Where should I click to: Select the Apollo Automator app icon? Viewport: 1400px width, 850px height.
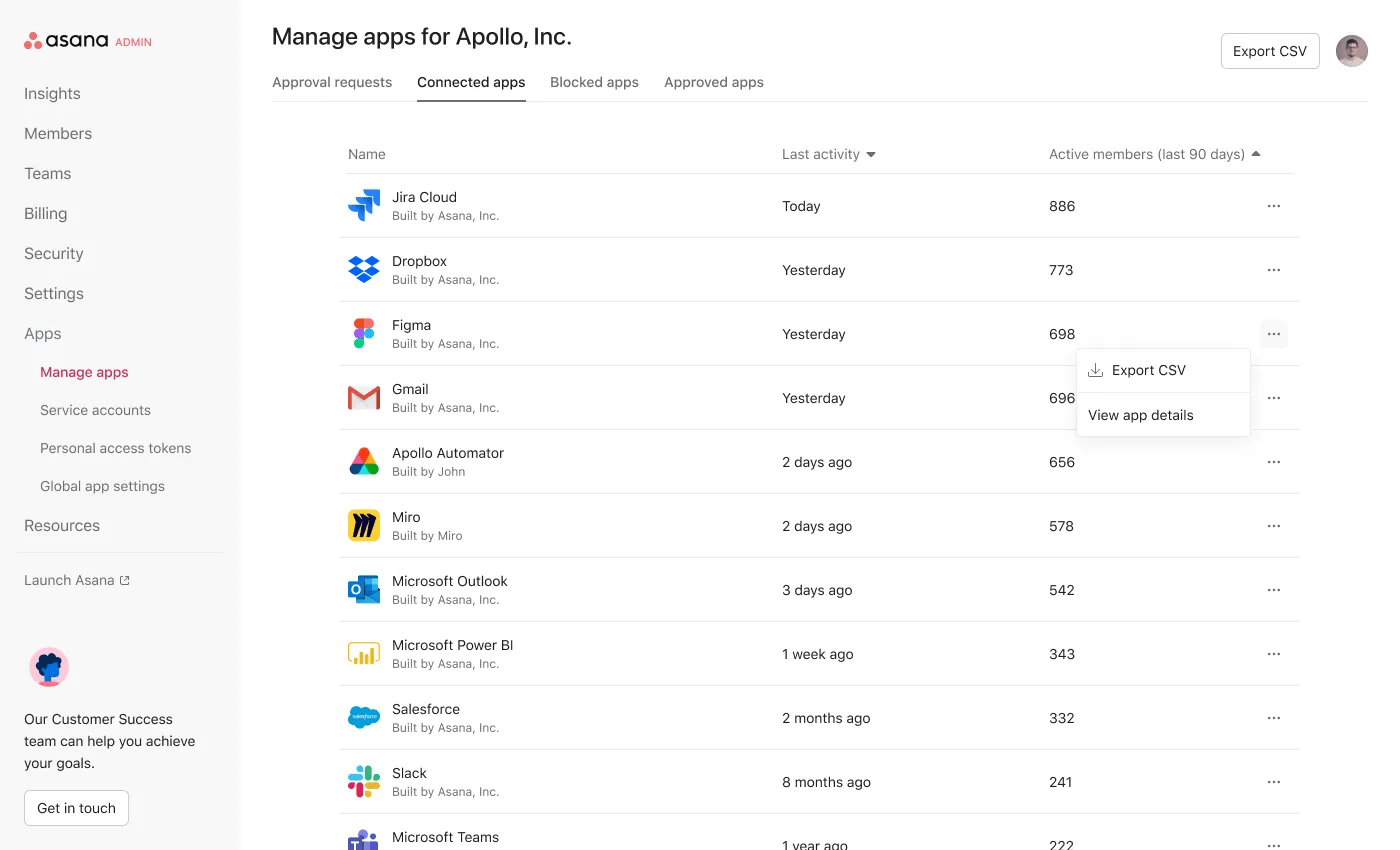point(363,461)
